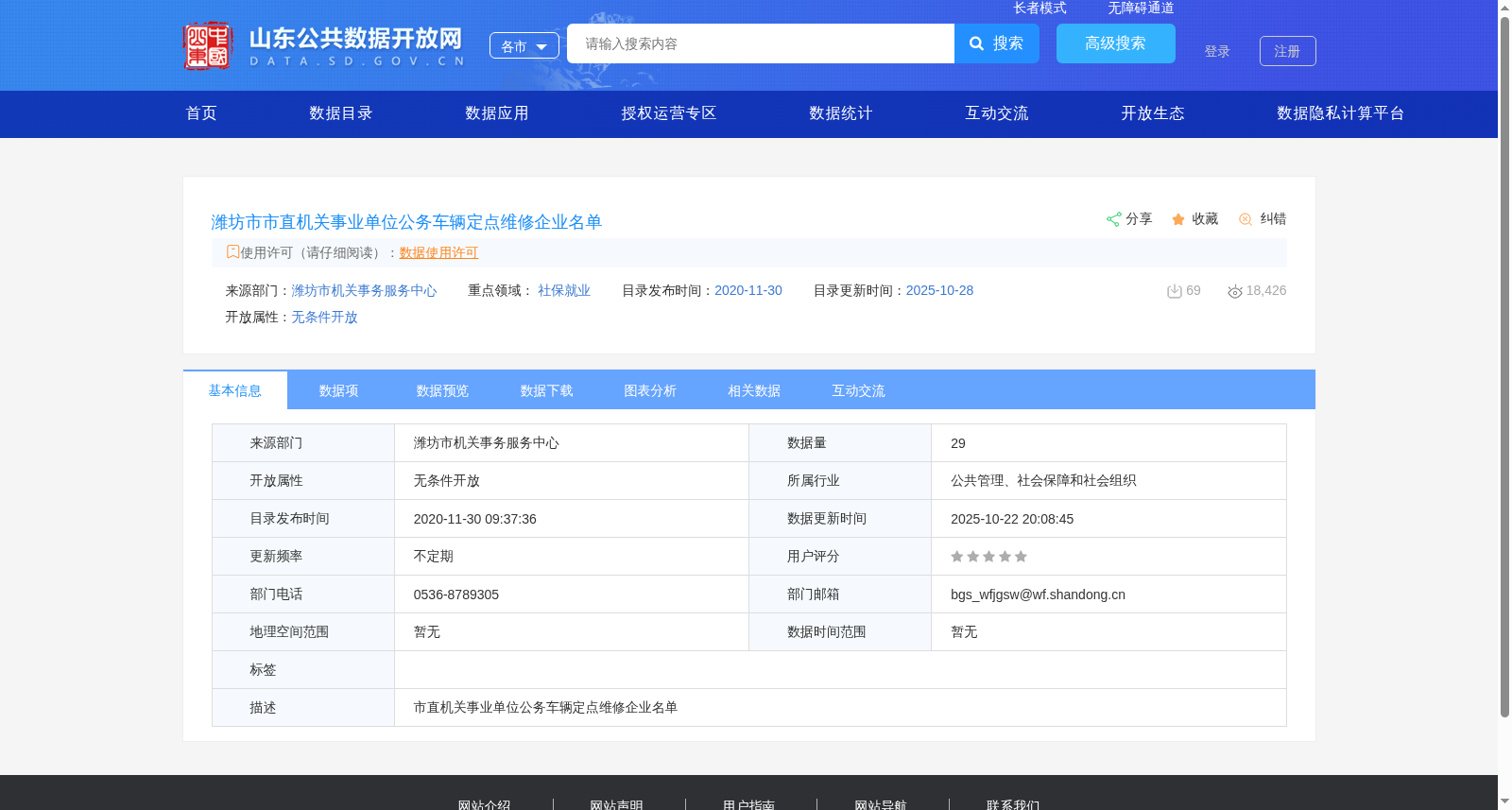Image resolution: width=1512 pixels, height=810 pixels.
Task: Click the share (分享) icon
Action: click(x=1113, y=219)
